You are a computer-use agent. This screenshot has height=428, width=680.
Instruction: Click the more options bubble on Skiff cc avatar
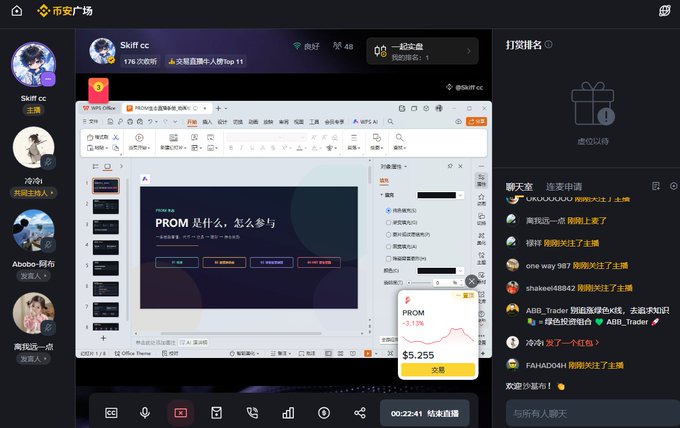[48, 79]
